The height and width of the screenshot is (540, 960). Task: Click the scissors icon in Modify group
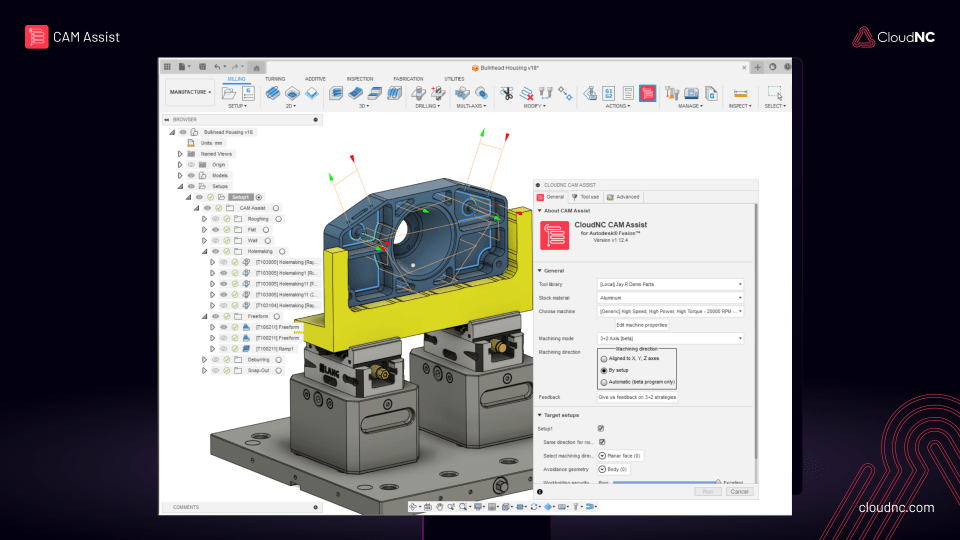(x=507, y=93)
